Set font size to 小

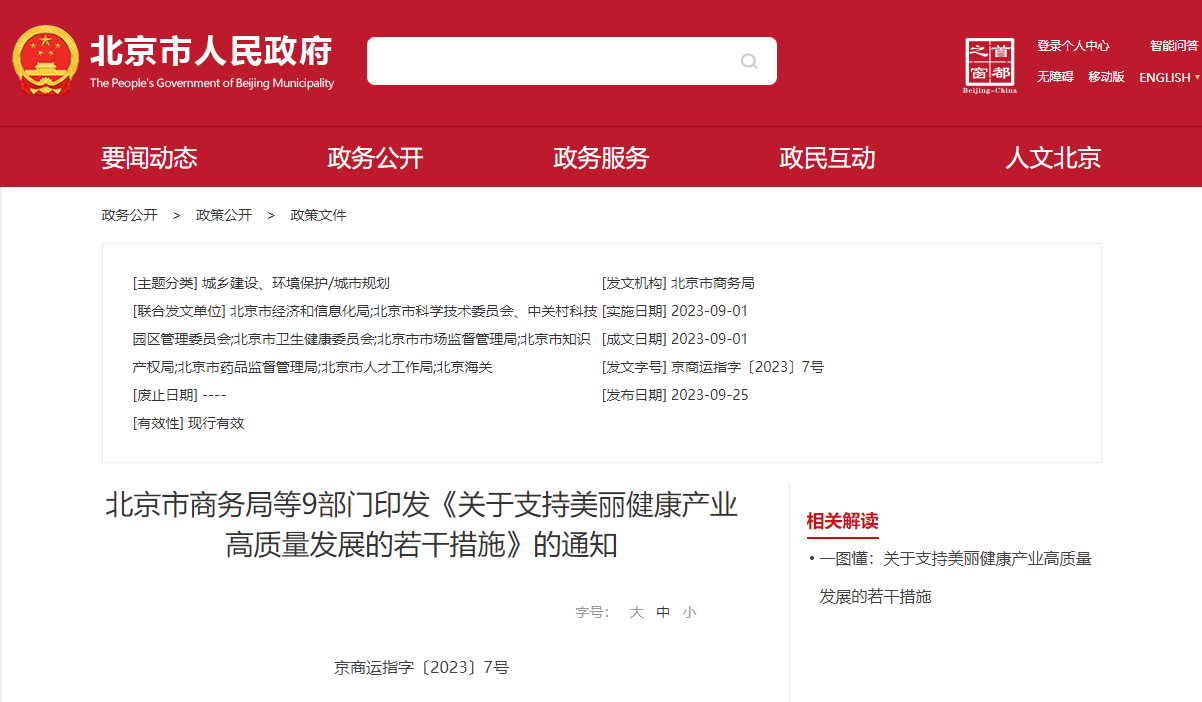click(x=689, y=612)
